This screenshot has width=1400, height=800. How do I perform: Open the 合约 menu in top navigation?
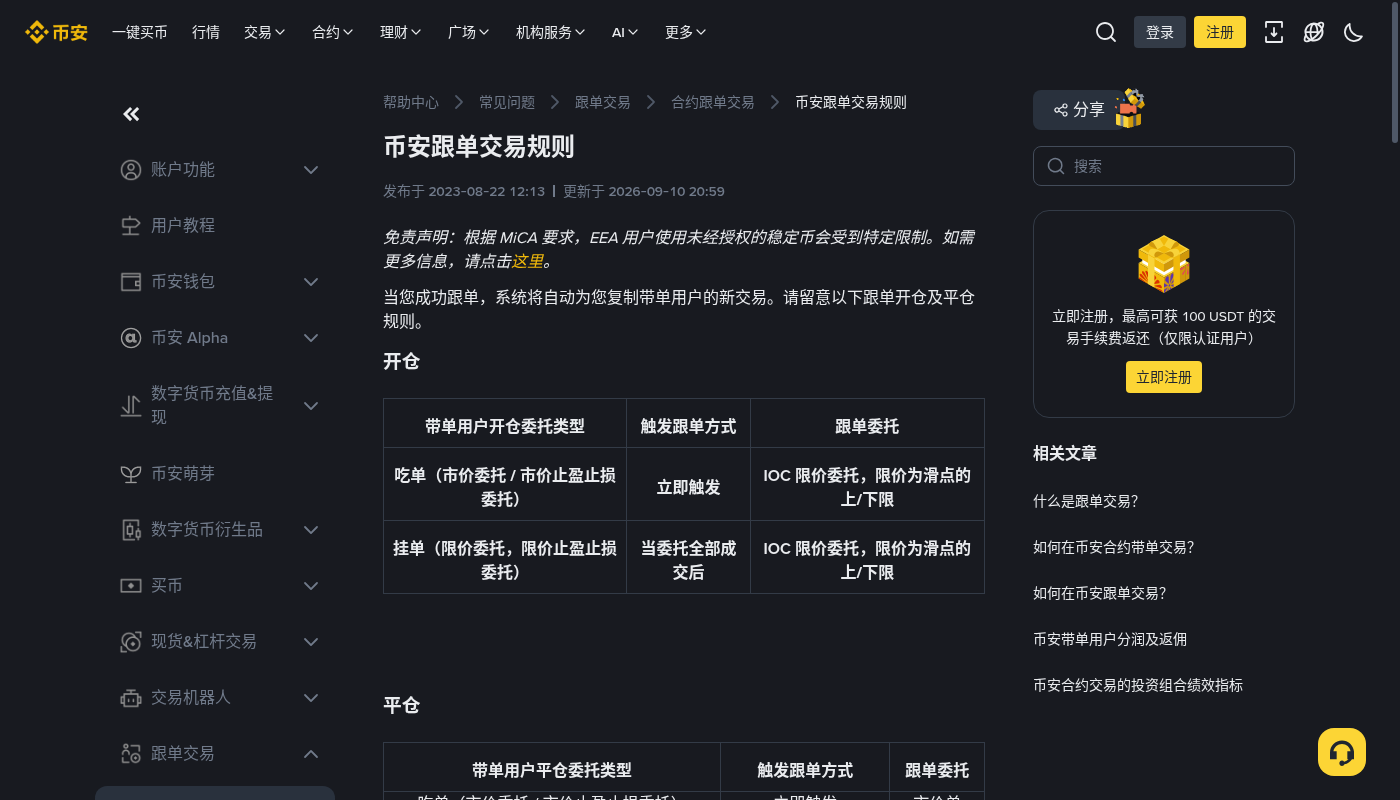point(333,32)
